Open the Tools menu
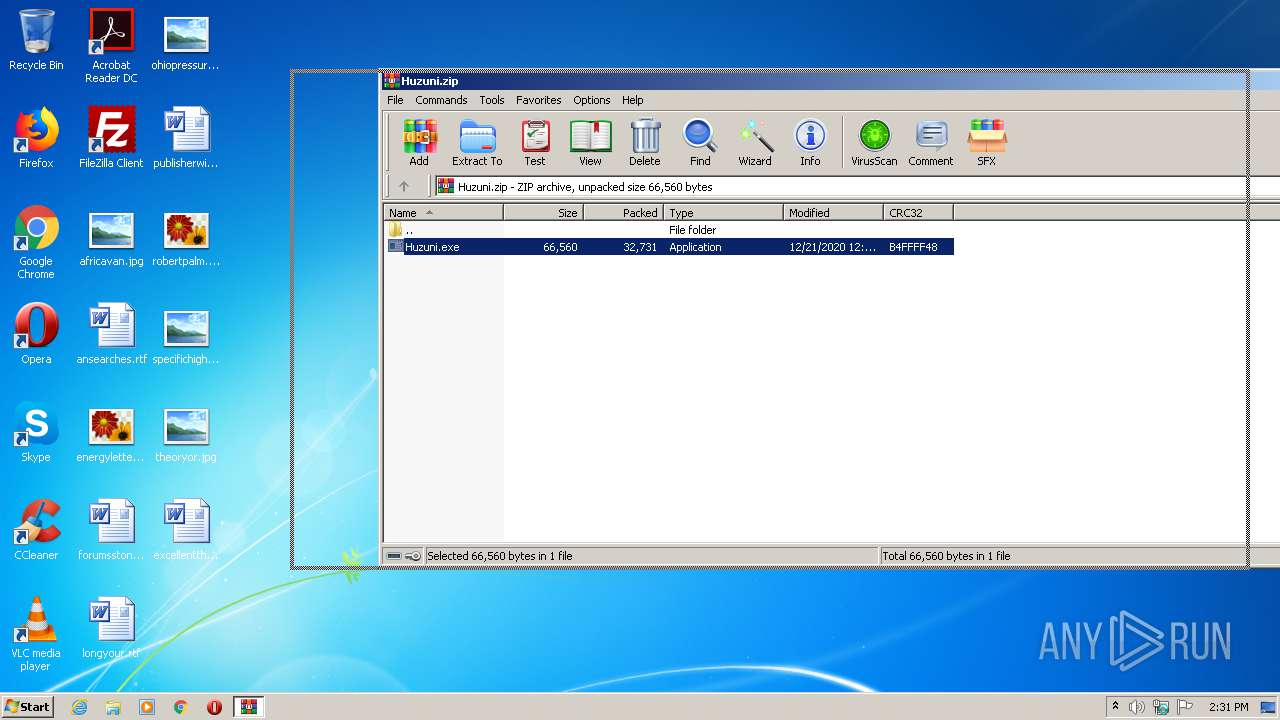The height and width of the screenshot is (720, 1280). coord(492,100)
